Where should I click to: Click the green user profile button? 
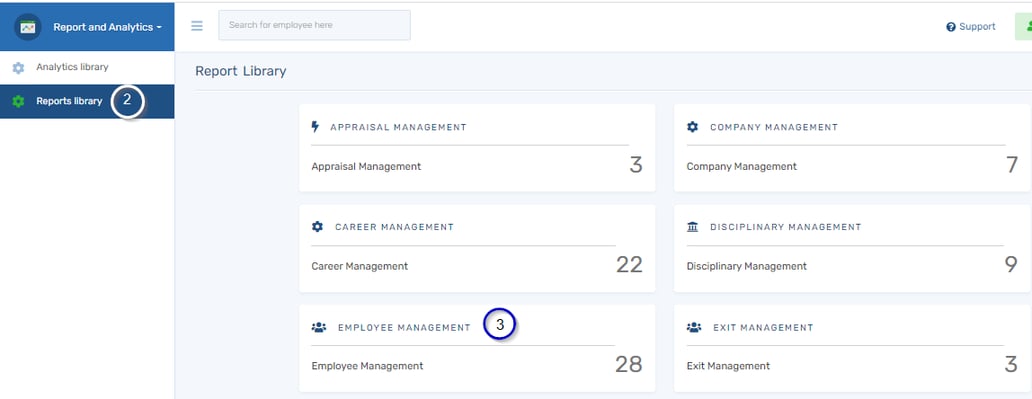click(x=1023, y=26)
